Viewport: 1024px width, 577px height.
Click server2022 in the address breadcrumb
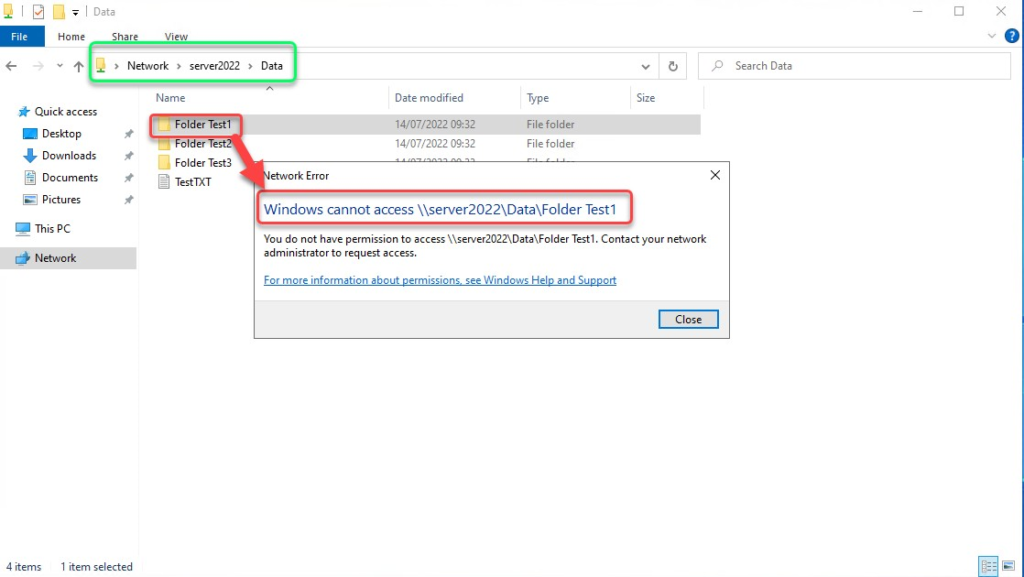[x=214, y=66]
